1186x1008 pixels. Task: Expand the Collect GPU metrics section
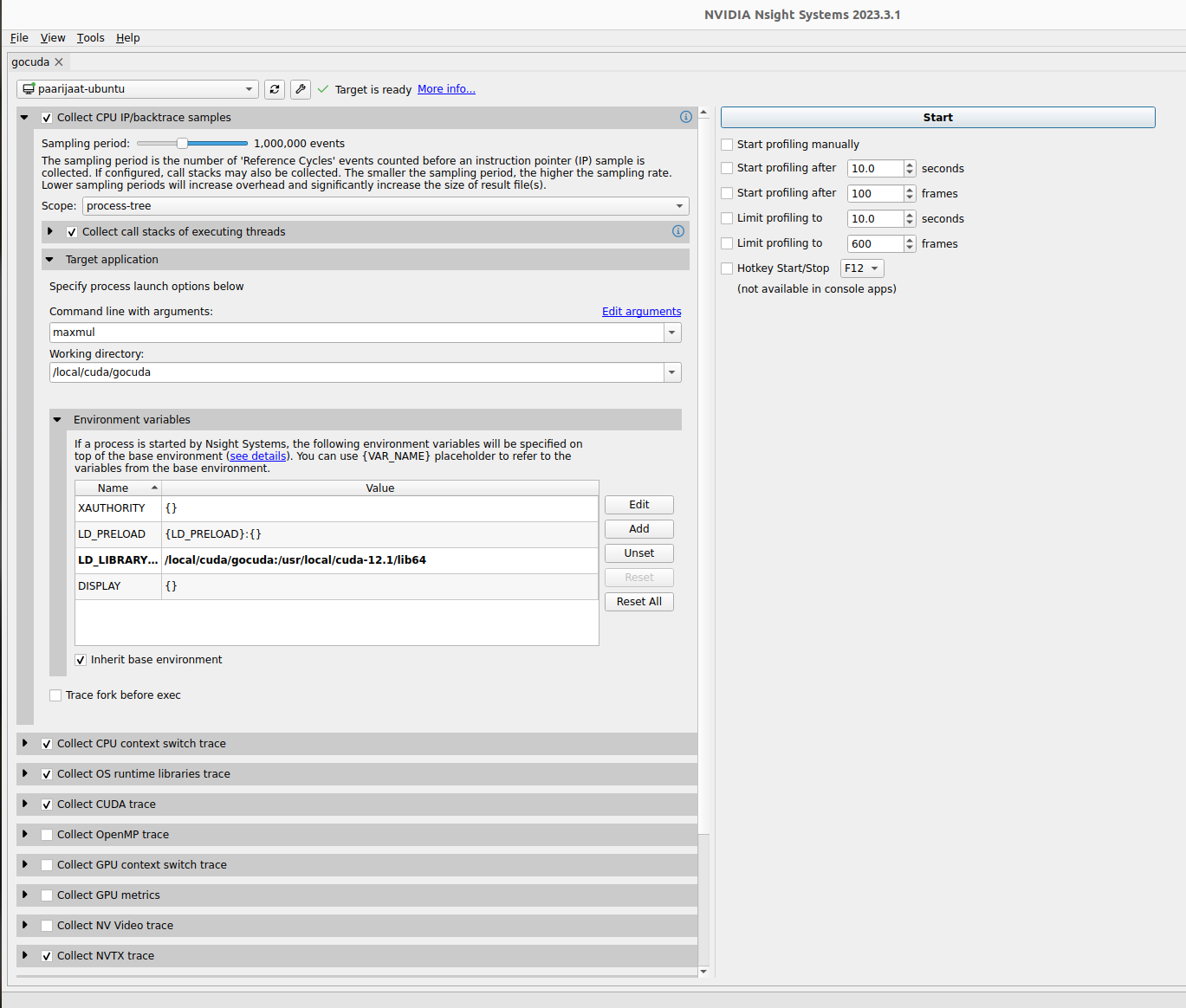coord(25,895)
